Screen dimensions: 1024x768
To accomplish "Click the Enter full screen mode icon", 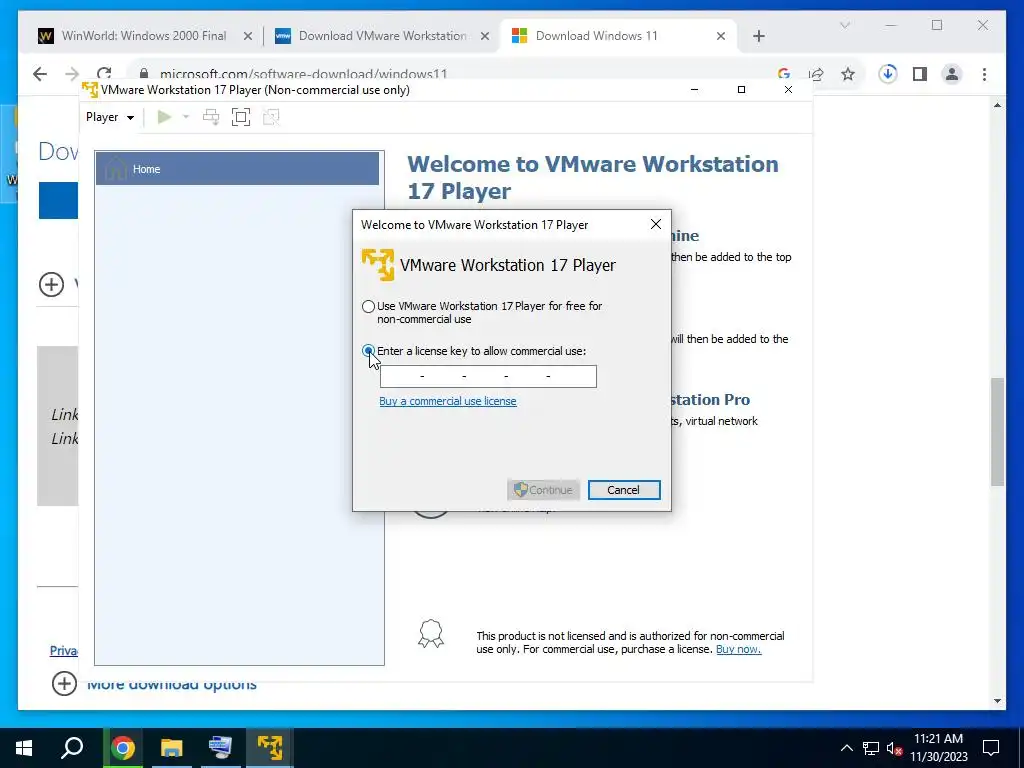I will pos(241,117).
